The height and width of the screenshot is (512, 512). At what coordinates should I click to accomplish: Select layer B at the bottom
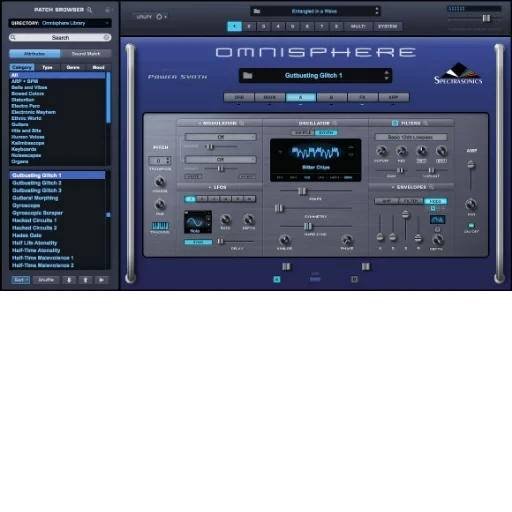click(354, 279)
